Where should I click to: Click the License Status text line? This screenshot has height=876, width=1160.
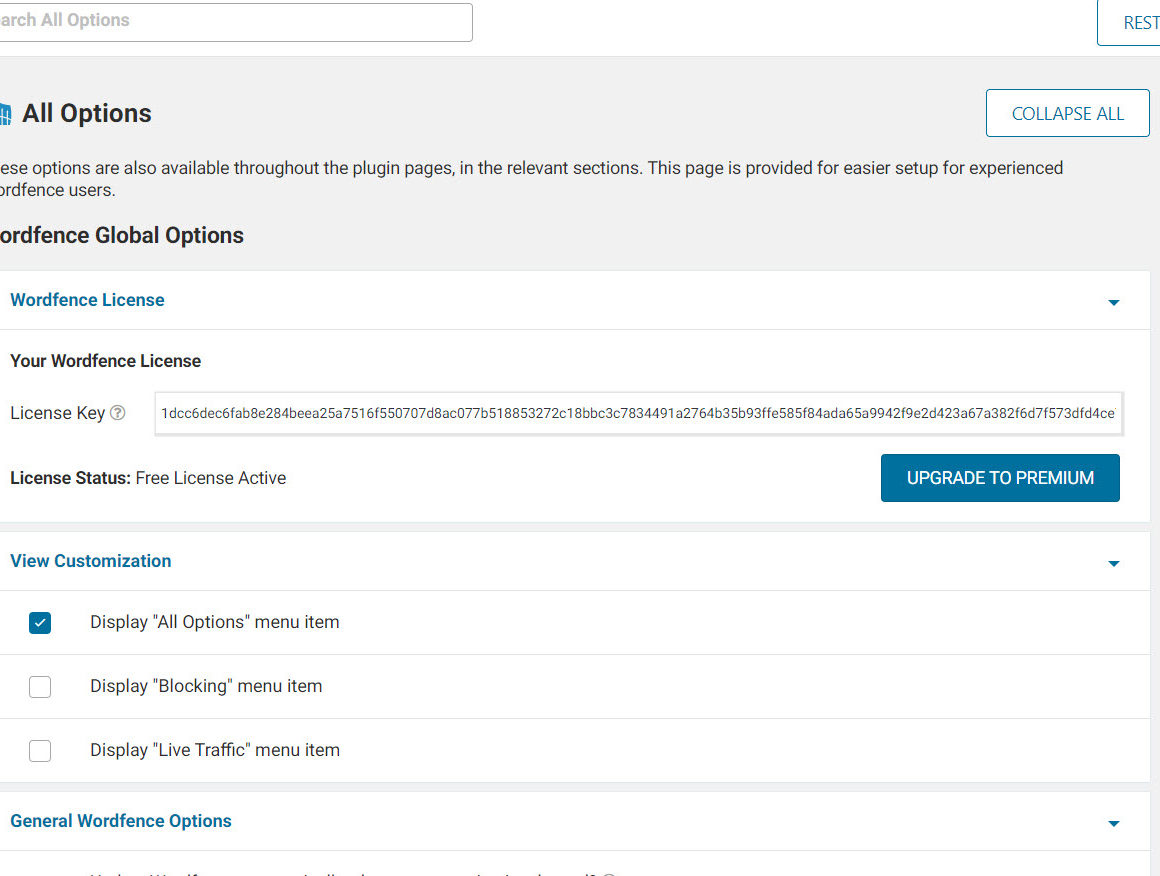pyautogui.click(x=148, y=478)
